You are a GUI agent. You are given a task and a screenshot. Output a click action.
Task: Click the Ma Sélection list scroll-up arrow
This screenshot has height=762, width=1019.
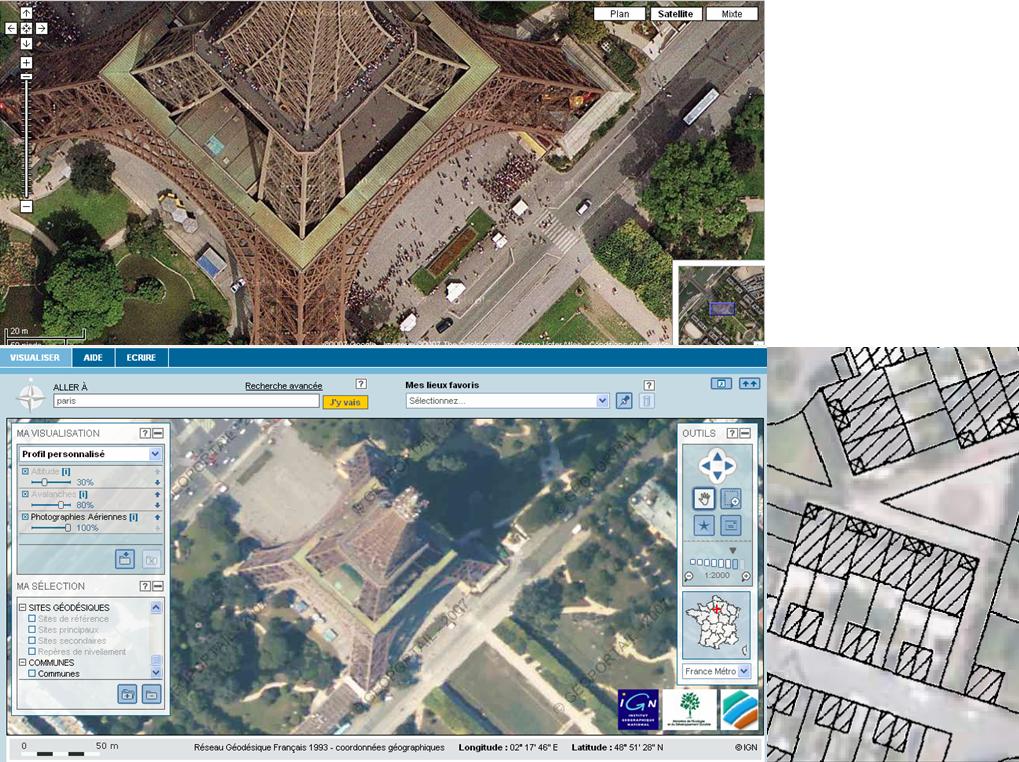(x=156, y=607)
